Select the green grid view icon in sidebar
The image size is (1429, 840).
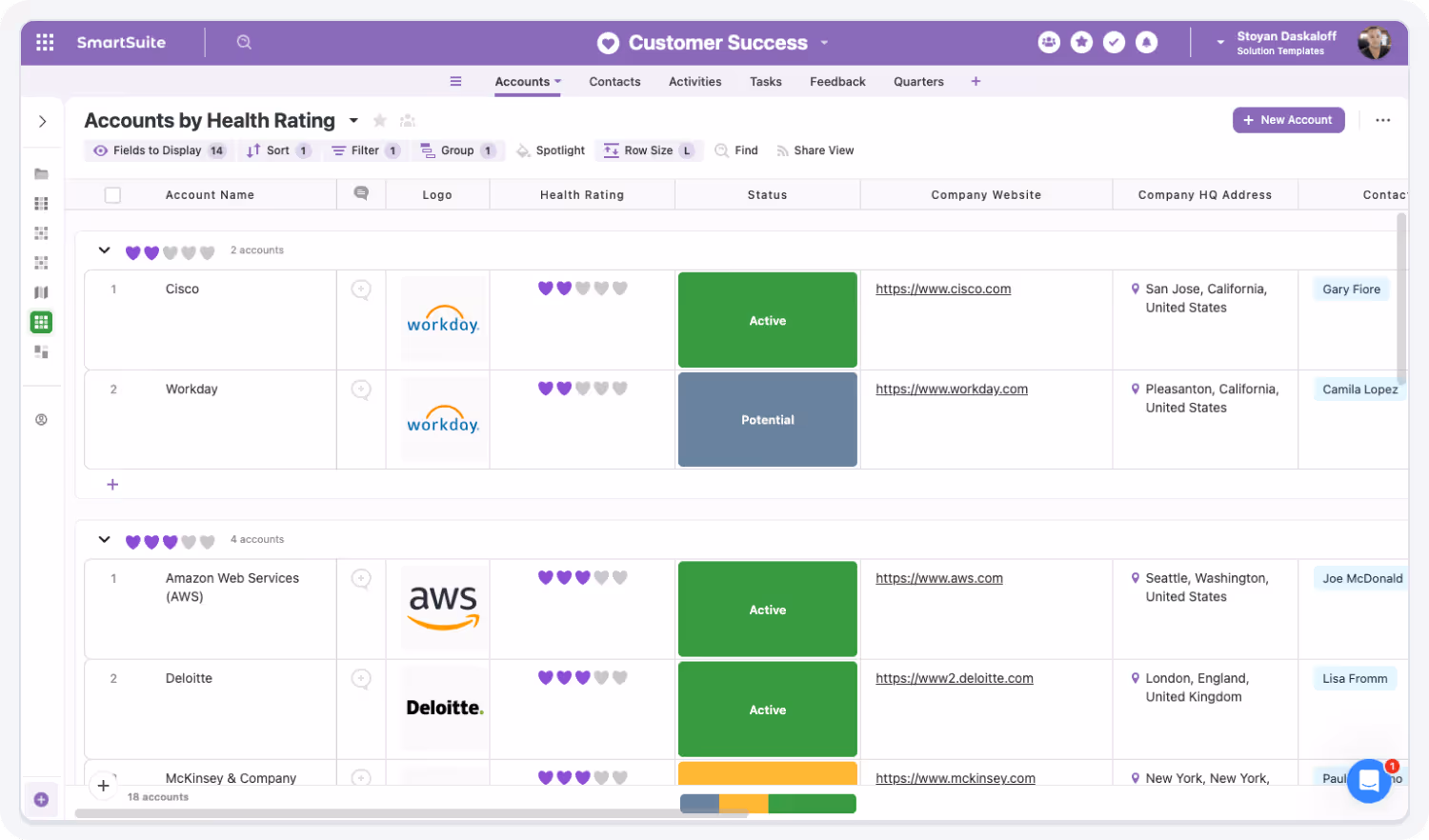click(x=41, y=322)
